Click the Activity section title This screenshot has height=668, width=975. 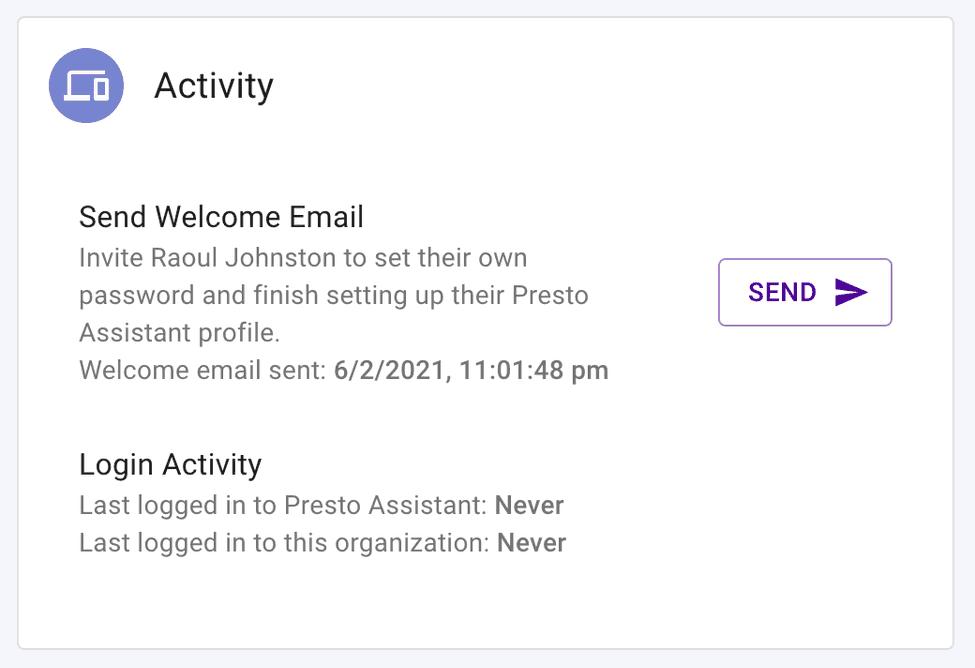214,86
